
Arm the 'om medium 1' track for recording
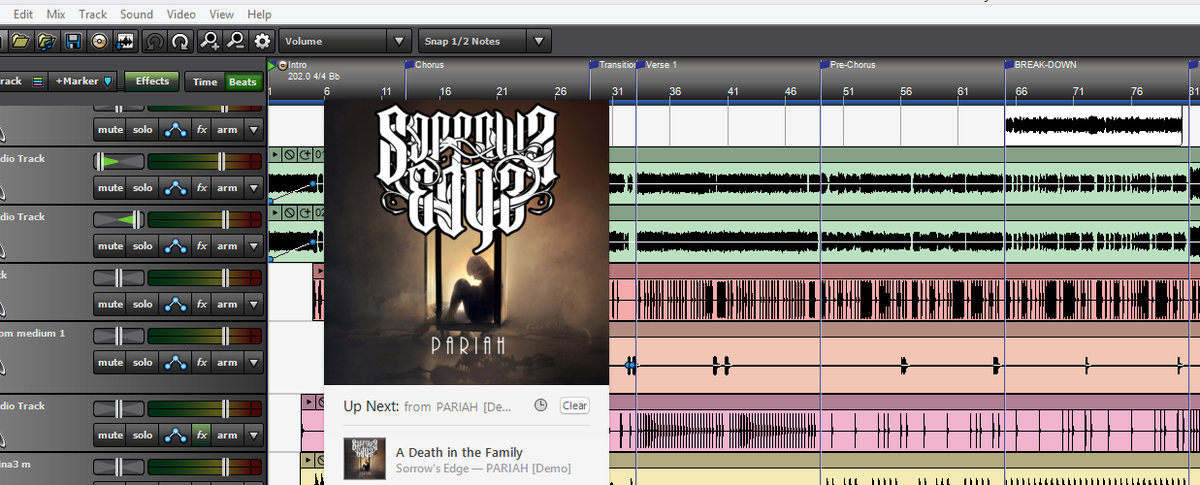tap(227, 362)
